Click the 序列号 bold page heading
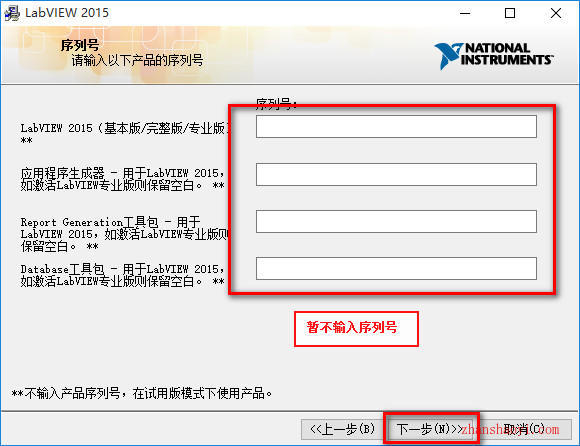The height and width of the screenshot is (446, 580). [x=80, y=45]
